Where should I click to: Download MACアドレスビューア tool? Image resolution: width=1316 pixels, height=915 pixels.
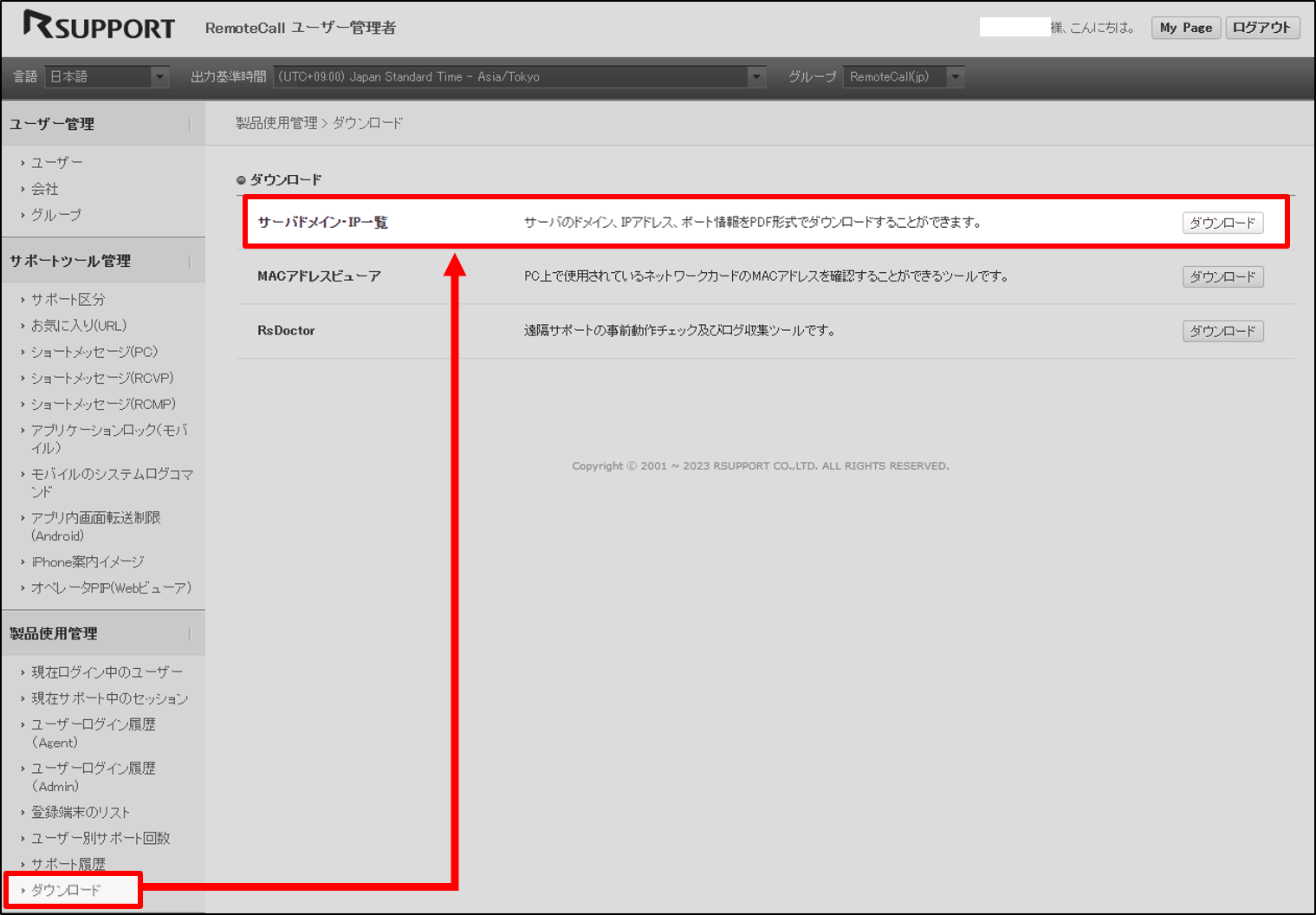pos(1222,276)
